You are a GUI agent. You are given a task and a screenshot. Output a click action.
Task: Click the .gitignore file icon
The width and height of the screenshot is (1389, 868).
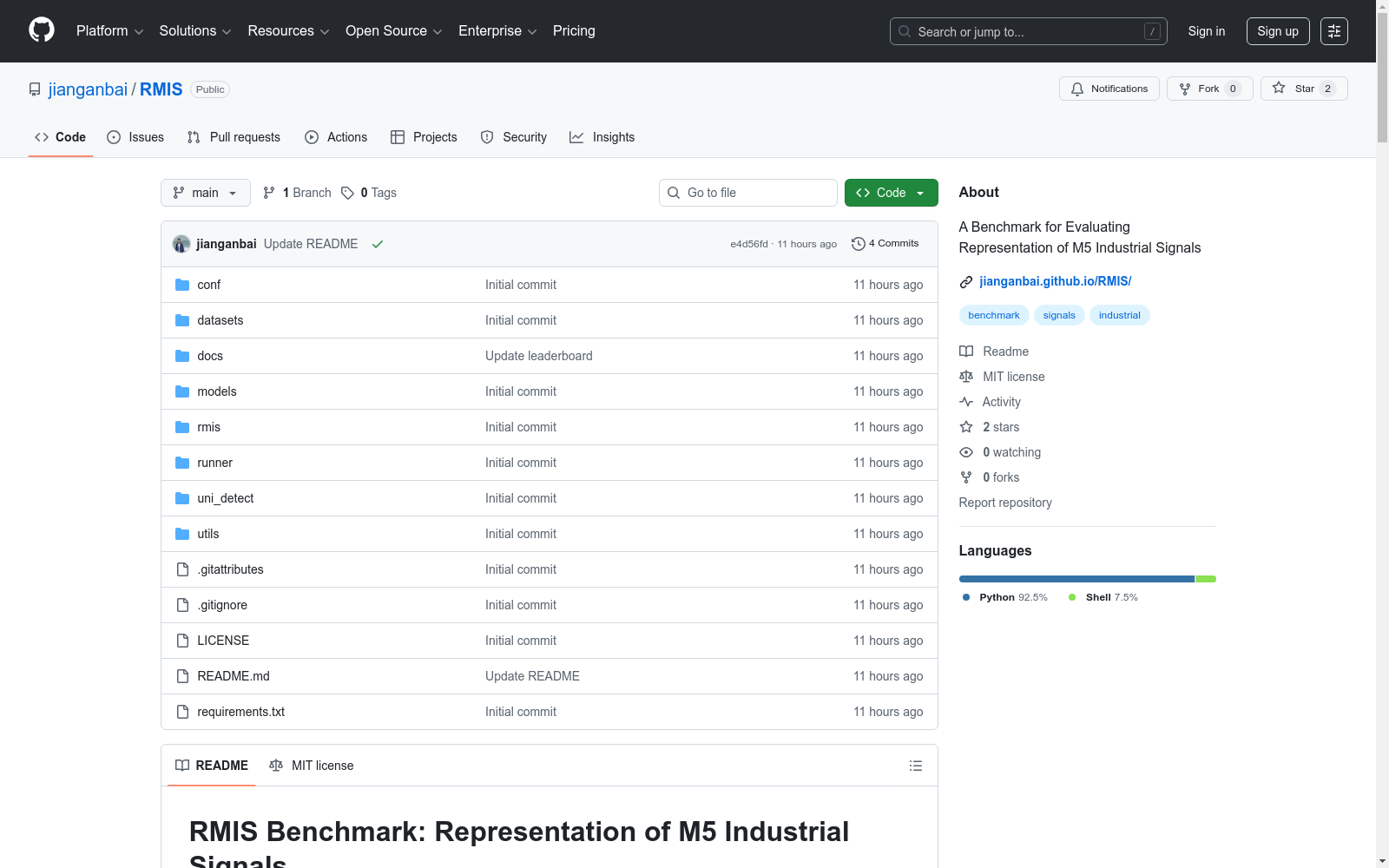(182, 605)
